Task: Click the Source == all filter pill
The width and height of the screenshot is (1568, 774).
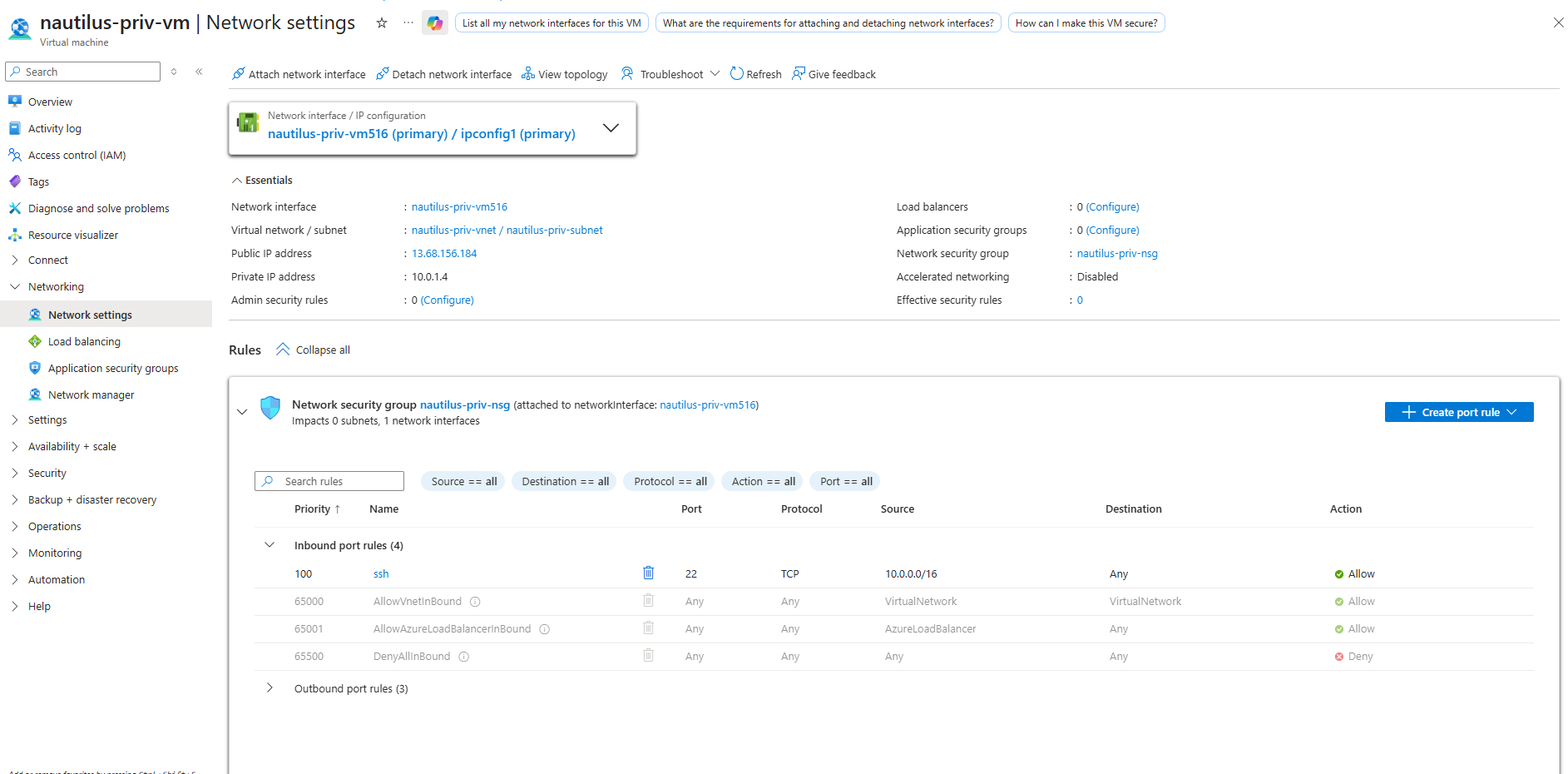Action: coord(463,481)
